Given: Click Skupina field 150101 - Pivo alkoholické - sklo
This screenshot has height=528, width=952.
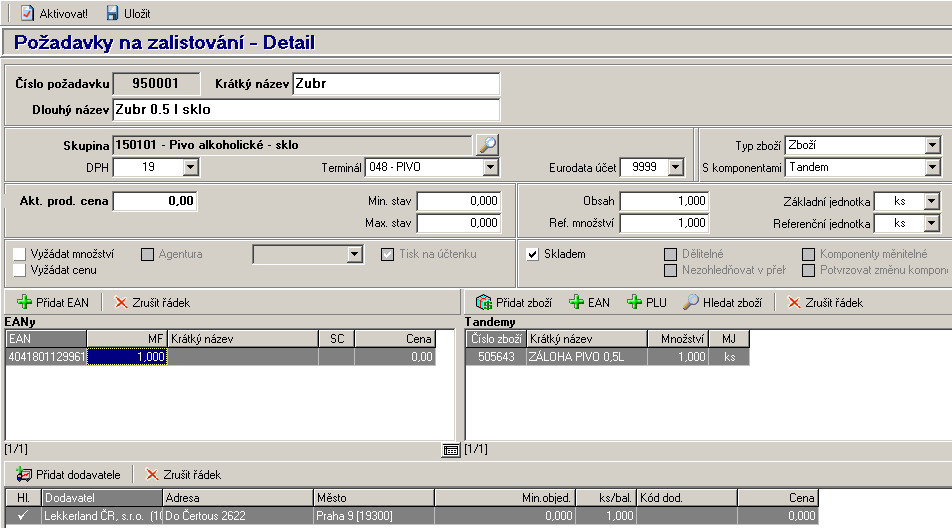Looking at the screenshot, I should [x=292, y=145].
